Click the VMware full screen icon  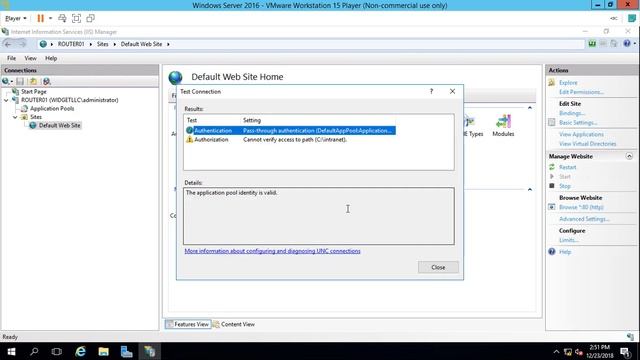tap(76, 18)
